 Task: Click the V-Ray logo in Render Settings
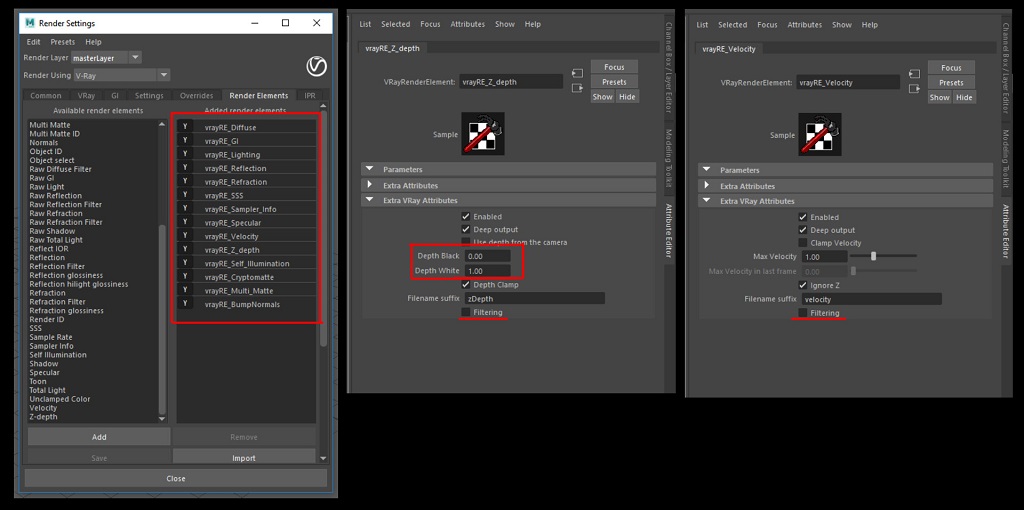coord(316,67)
